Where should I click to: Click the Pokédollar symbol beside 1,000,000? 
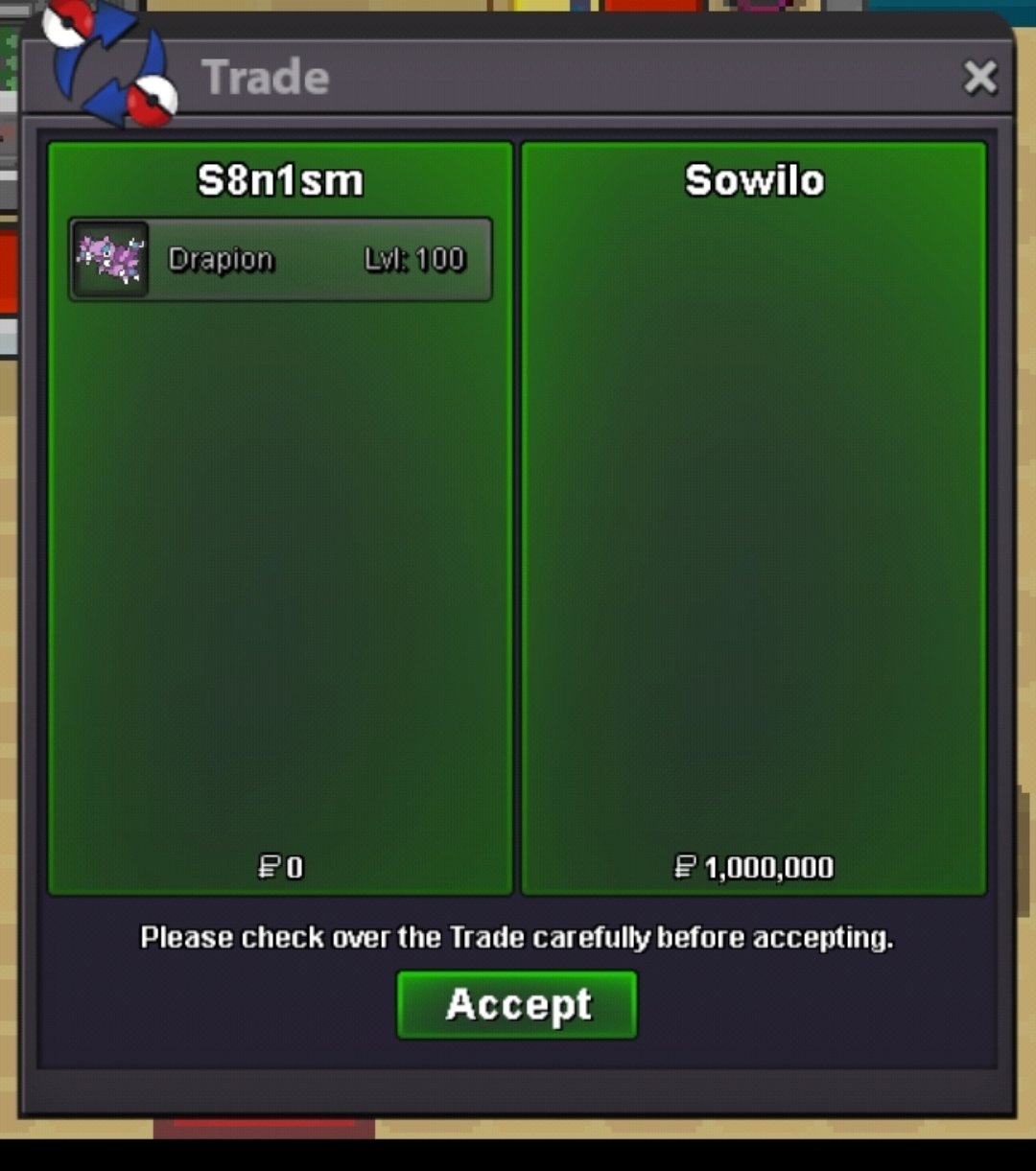(685, 867)
